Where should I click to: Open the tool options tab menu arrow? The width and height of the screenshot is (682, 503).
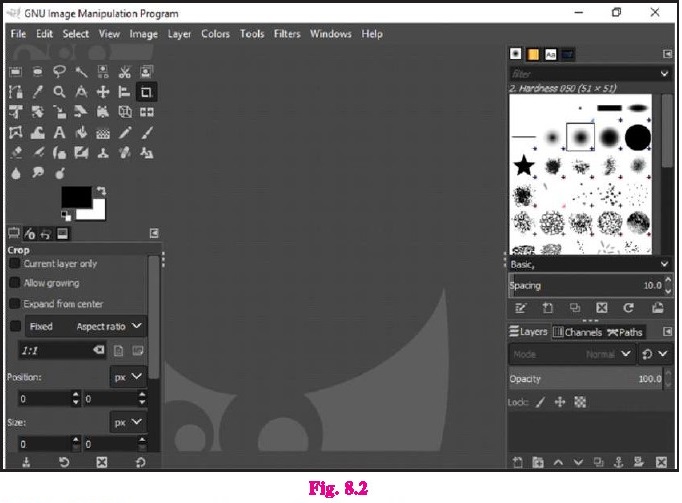click(154, 233)
